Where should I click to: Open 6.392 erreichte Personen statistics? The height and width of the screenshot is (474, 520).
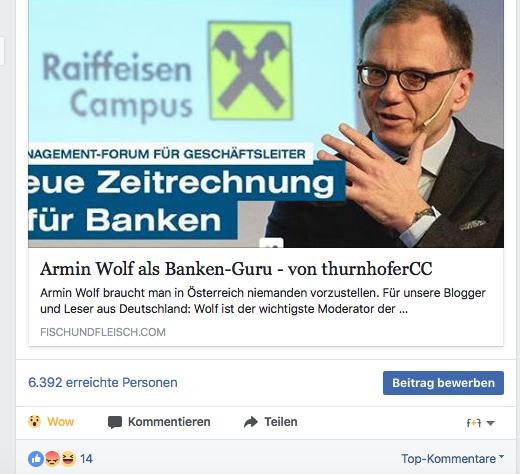click(103, 382)
